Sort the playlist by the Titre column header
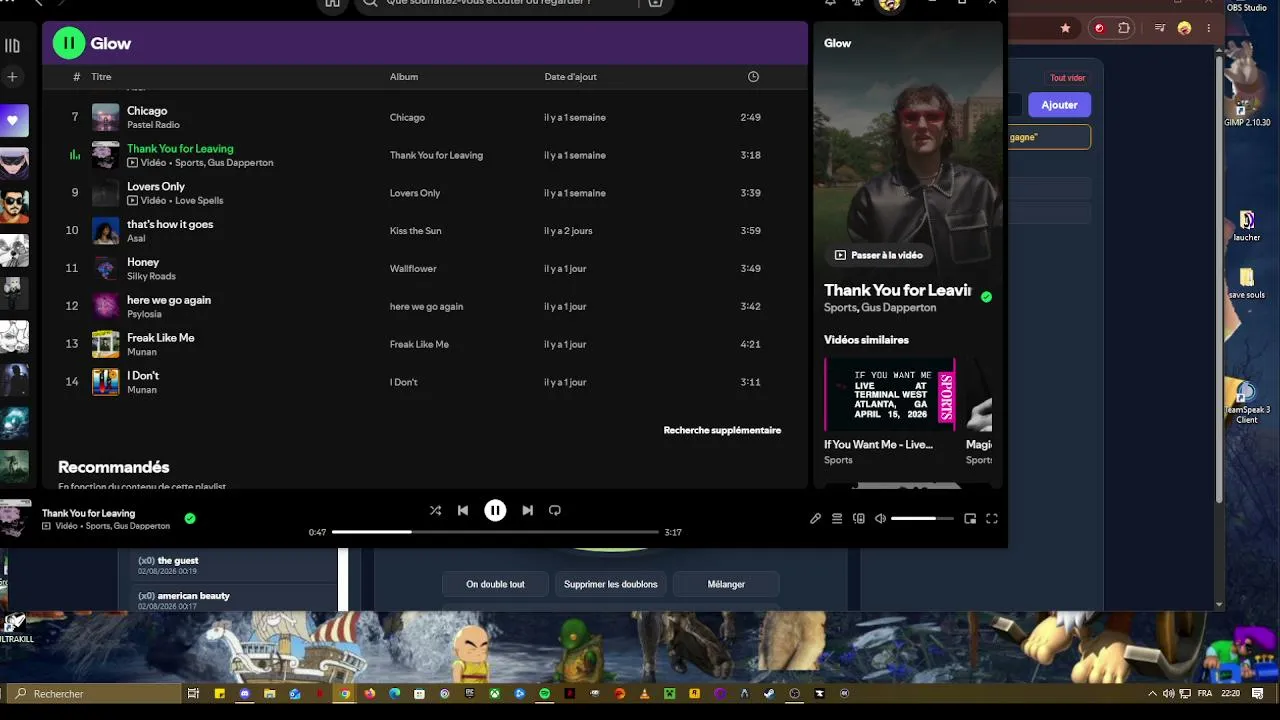Viewport: 1280px width, 720px height. [x=101, y=77]
